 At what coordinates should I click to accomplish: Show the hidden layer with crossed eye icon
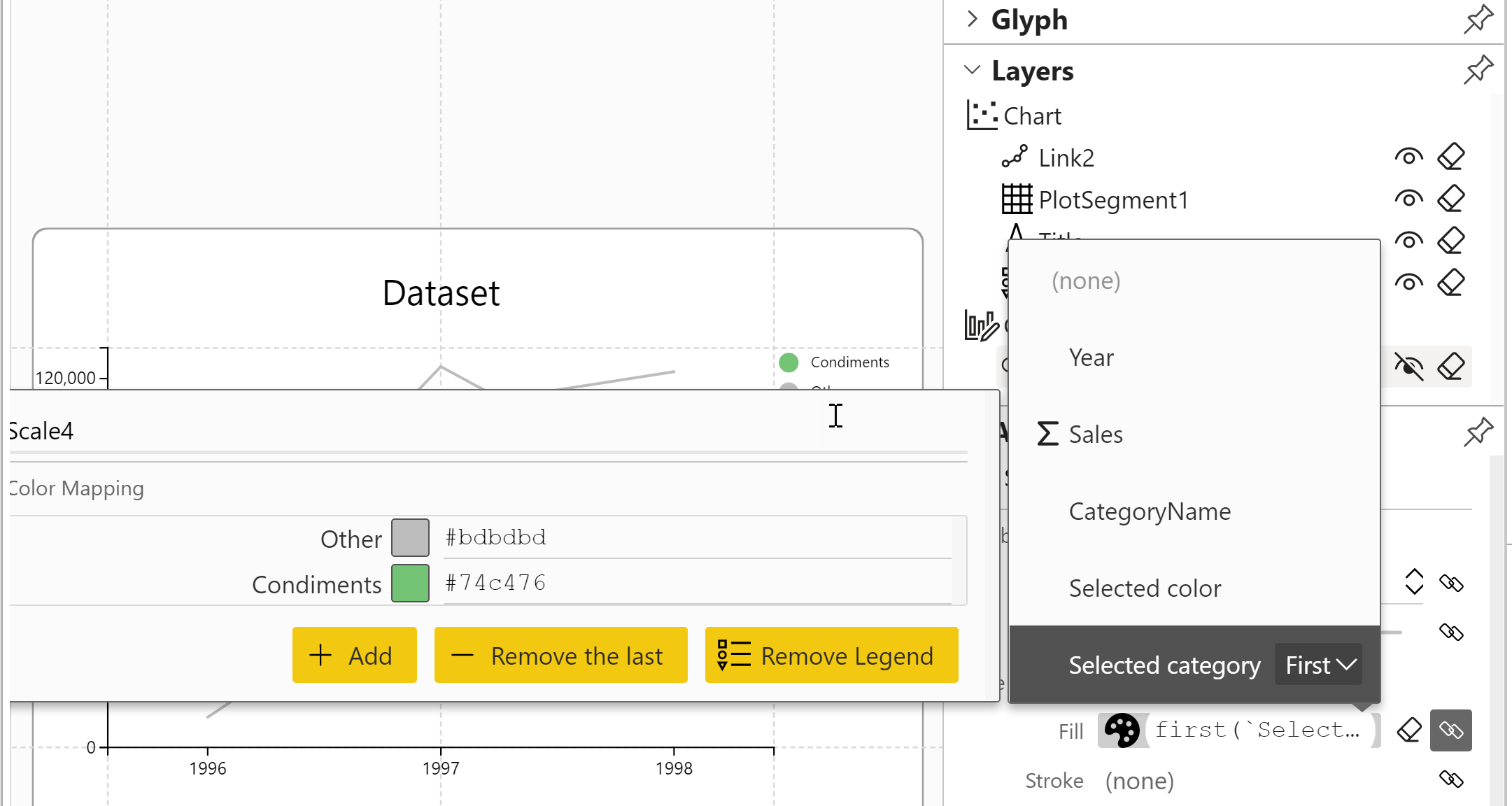coord(1408,366)
